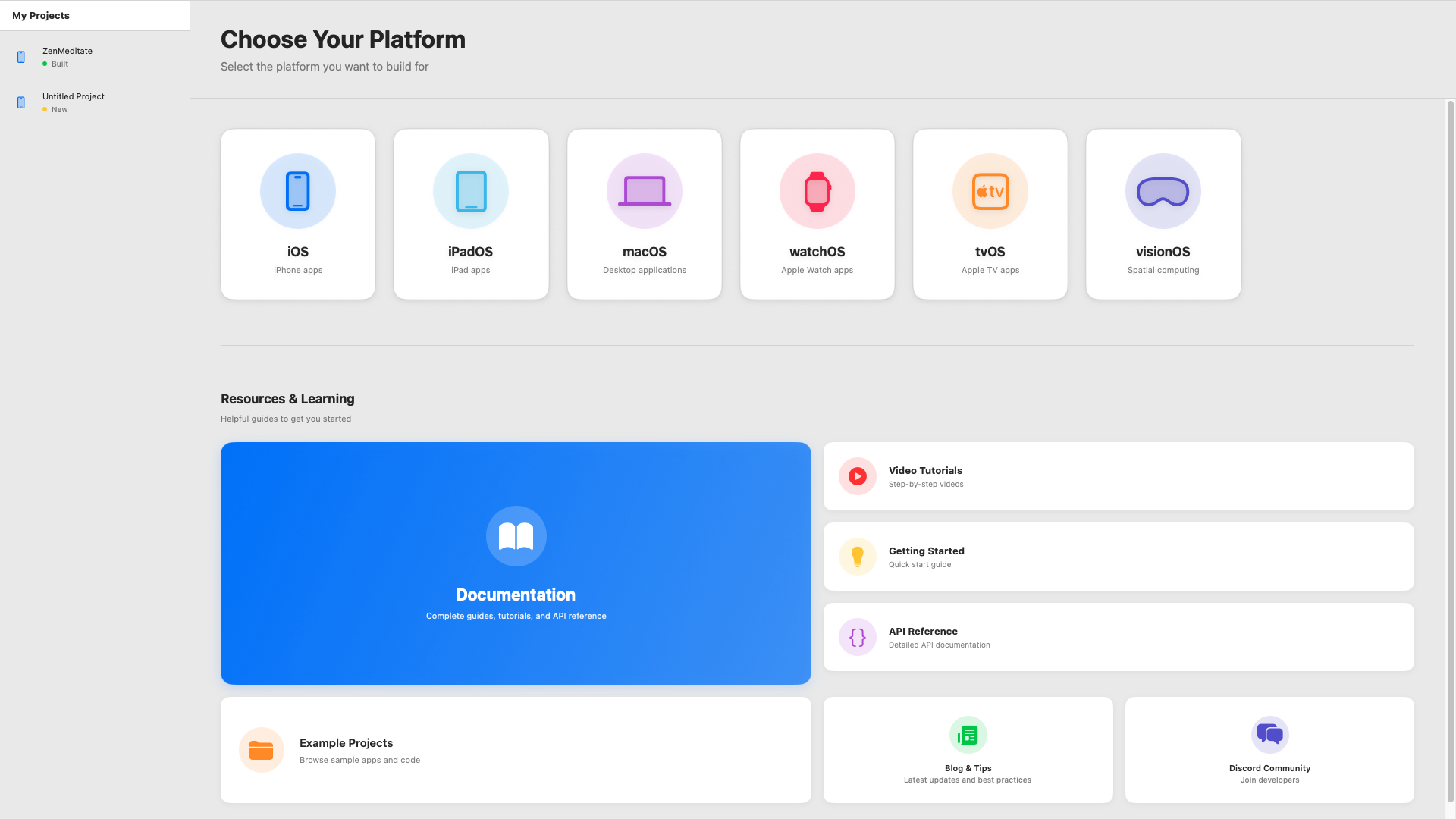Open the Example Projects card title
The image size is (1456, 819).
click(x=347, y=743)
